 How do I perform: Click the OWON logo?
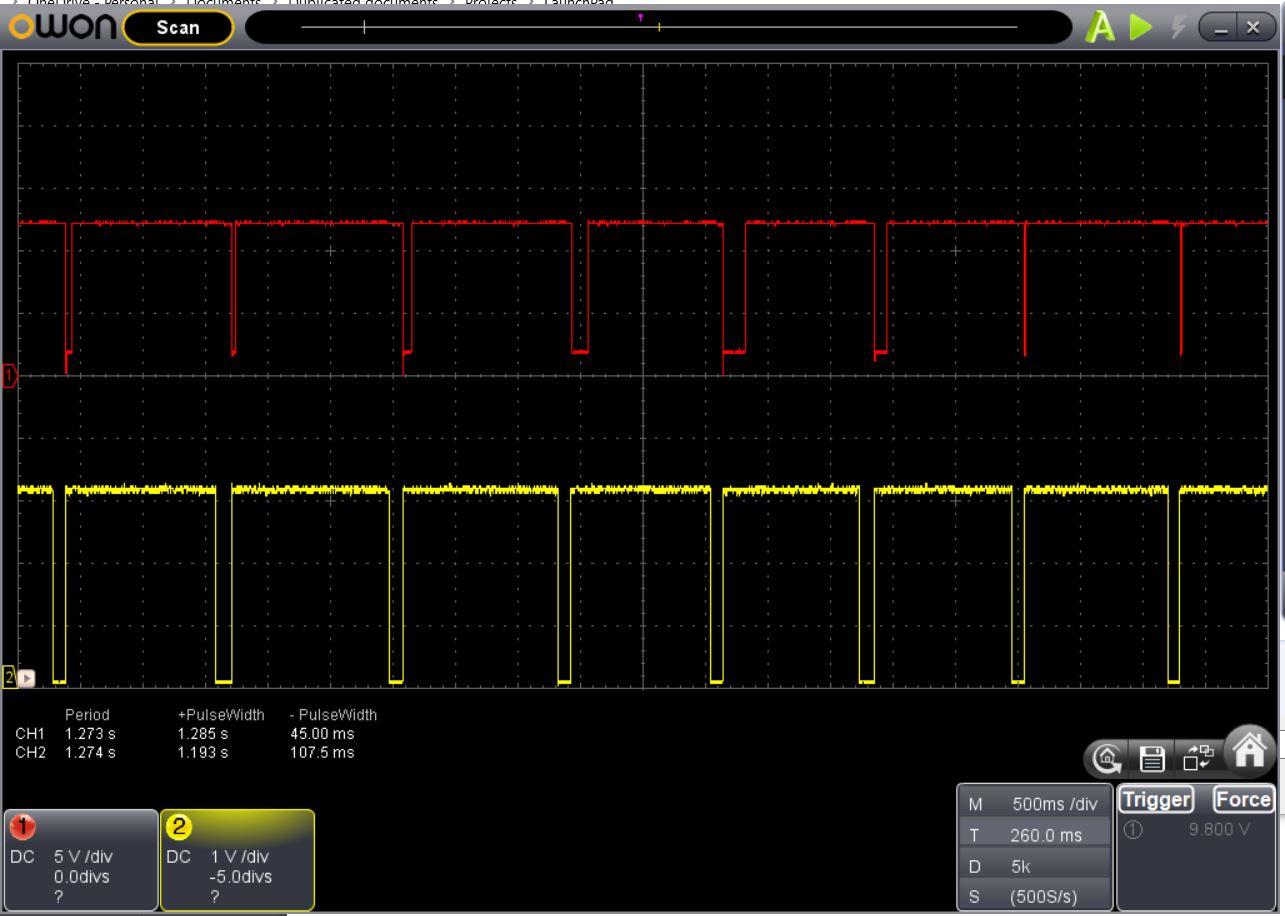click(x=62, y=27)
